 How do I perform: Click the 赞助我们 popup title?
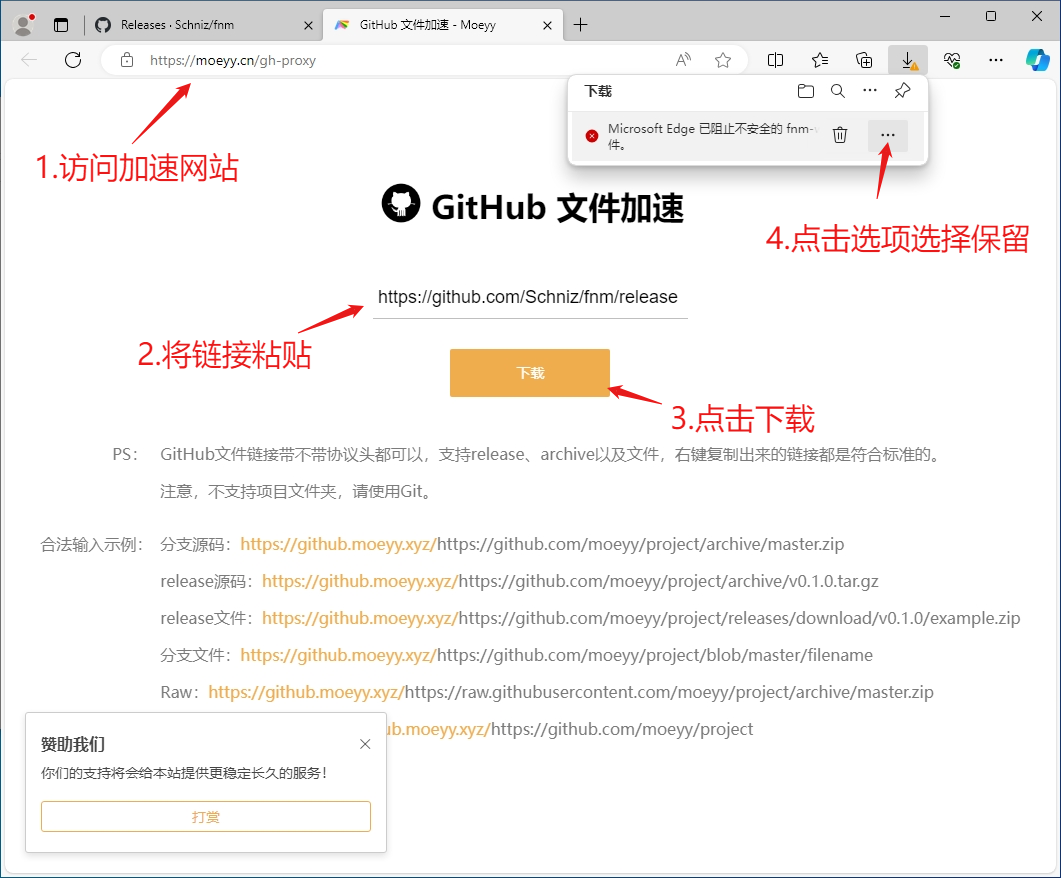tap(73, 744)
